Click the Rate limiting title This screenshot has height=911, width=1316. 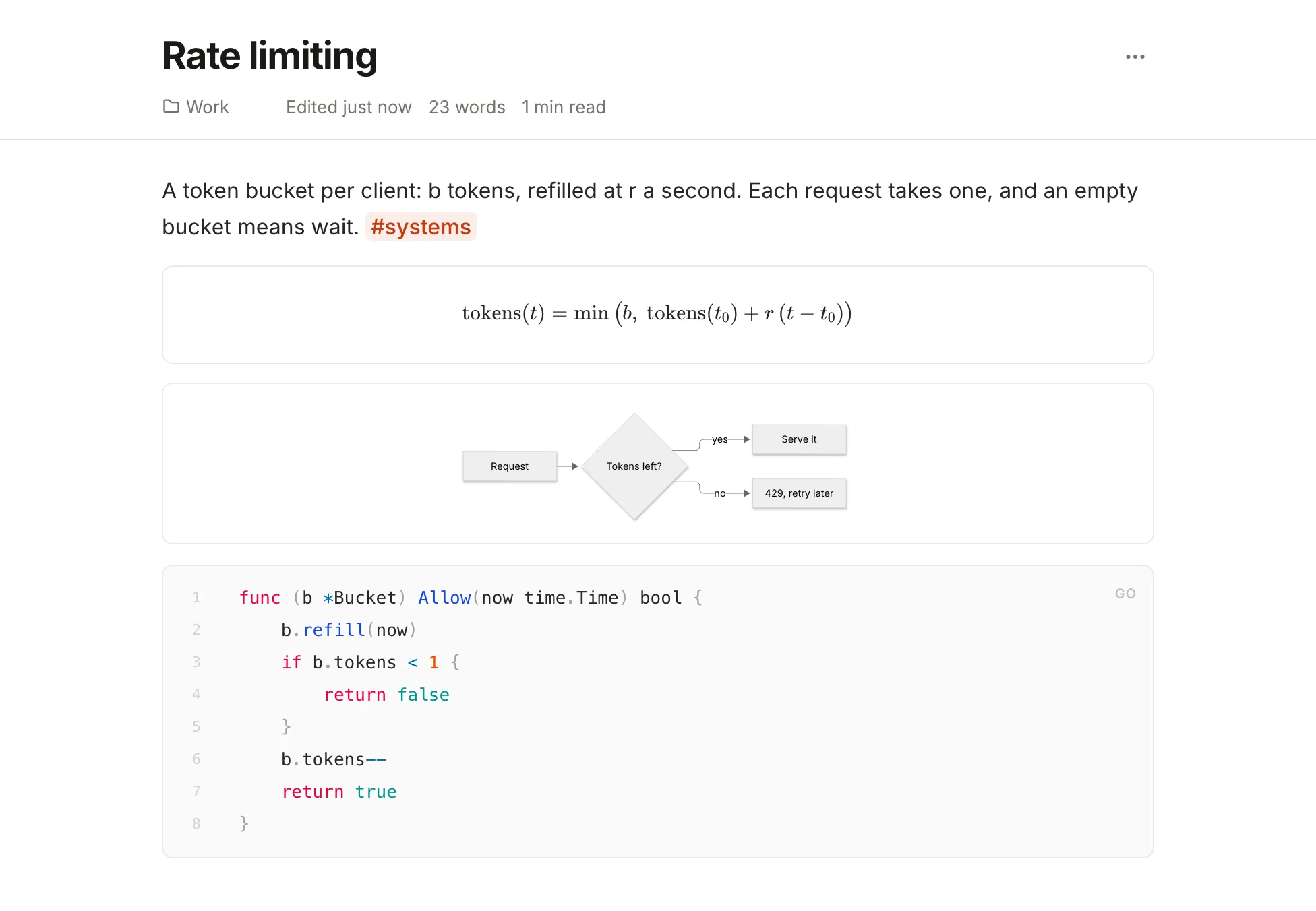click(270, 55)
